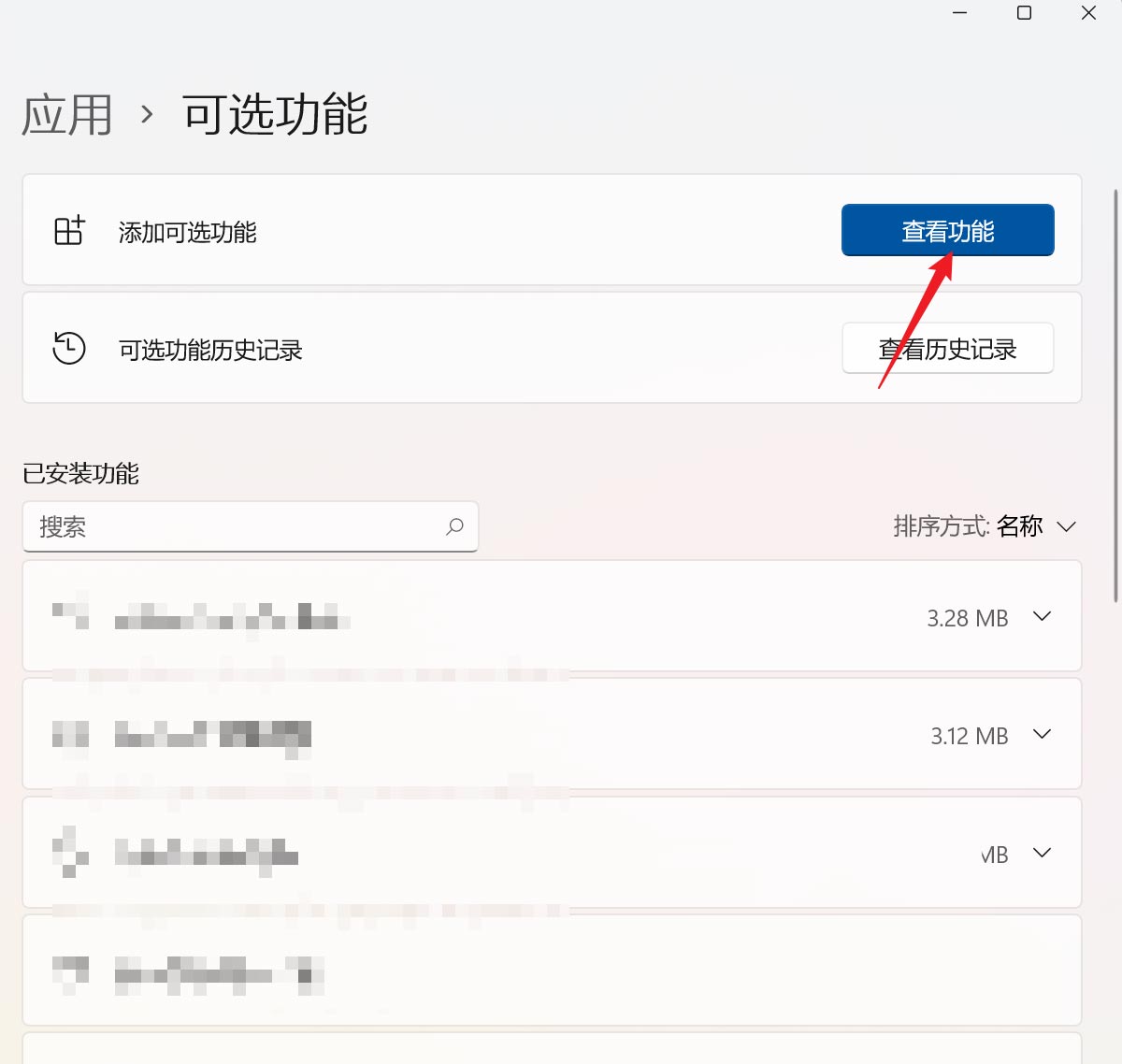The image size is (1122, 1064).
Task: Focus the 搜索 installed features field
Action: pos(251,526)
